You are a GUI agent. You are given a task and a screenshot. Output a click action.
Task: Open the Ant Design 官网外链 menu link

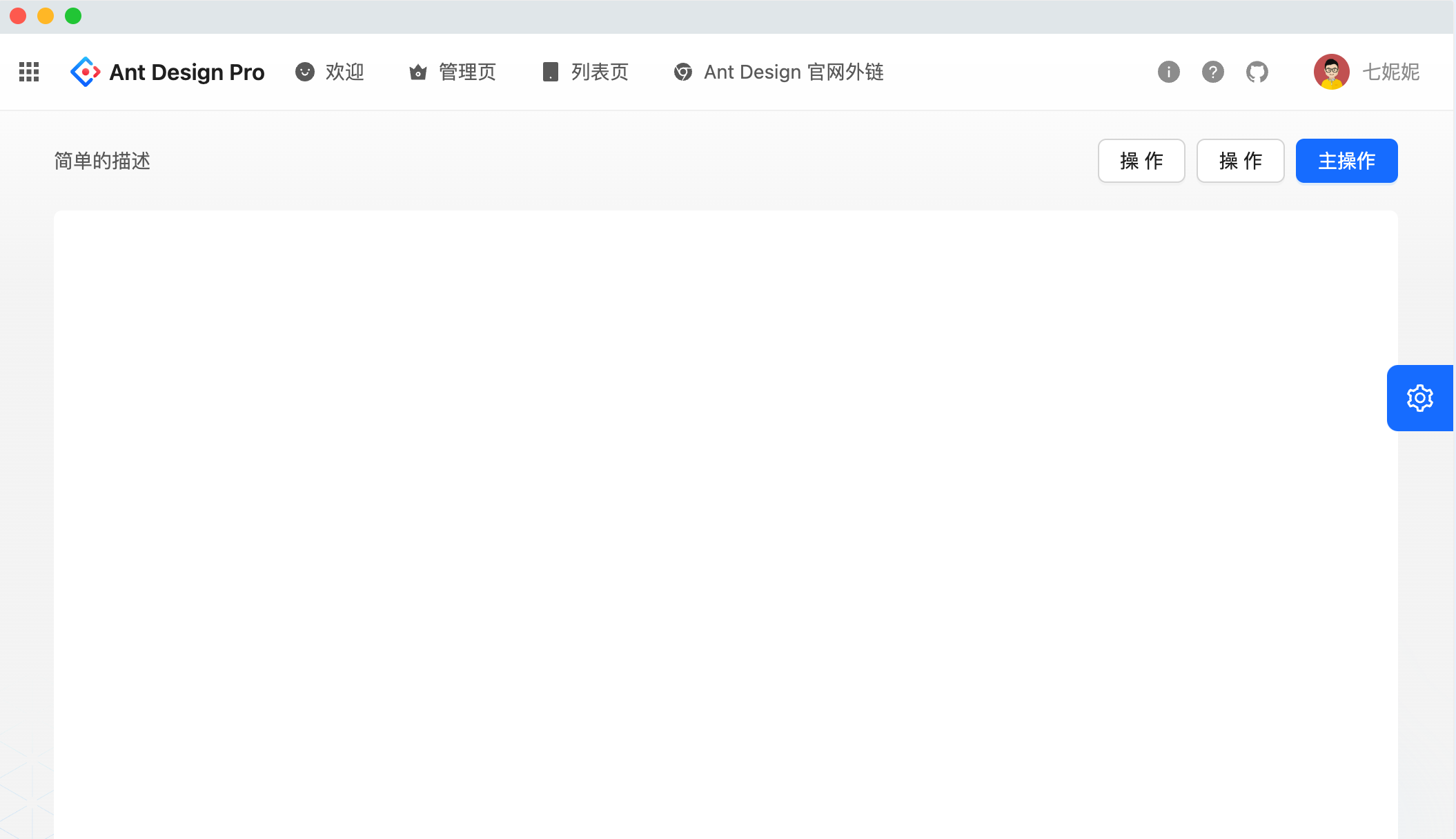click(x=779, y=72)
